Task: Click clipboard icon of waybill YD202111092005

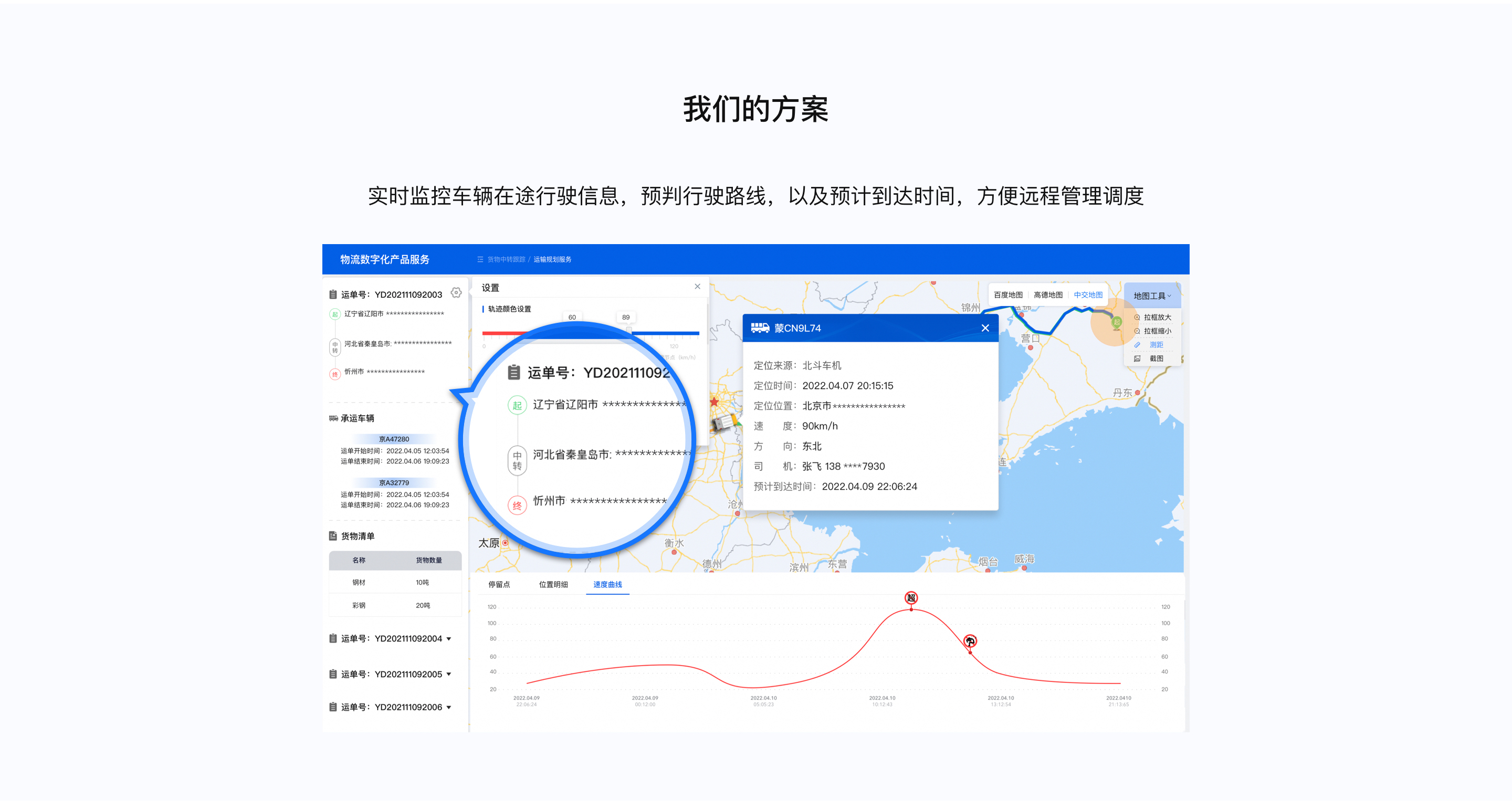Action: 333,674
